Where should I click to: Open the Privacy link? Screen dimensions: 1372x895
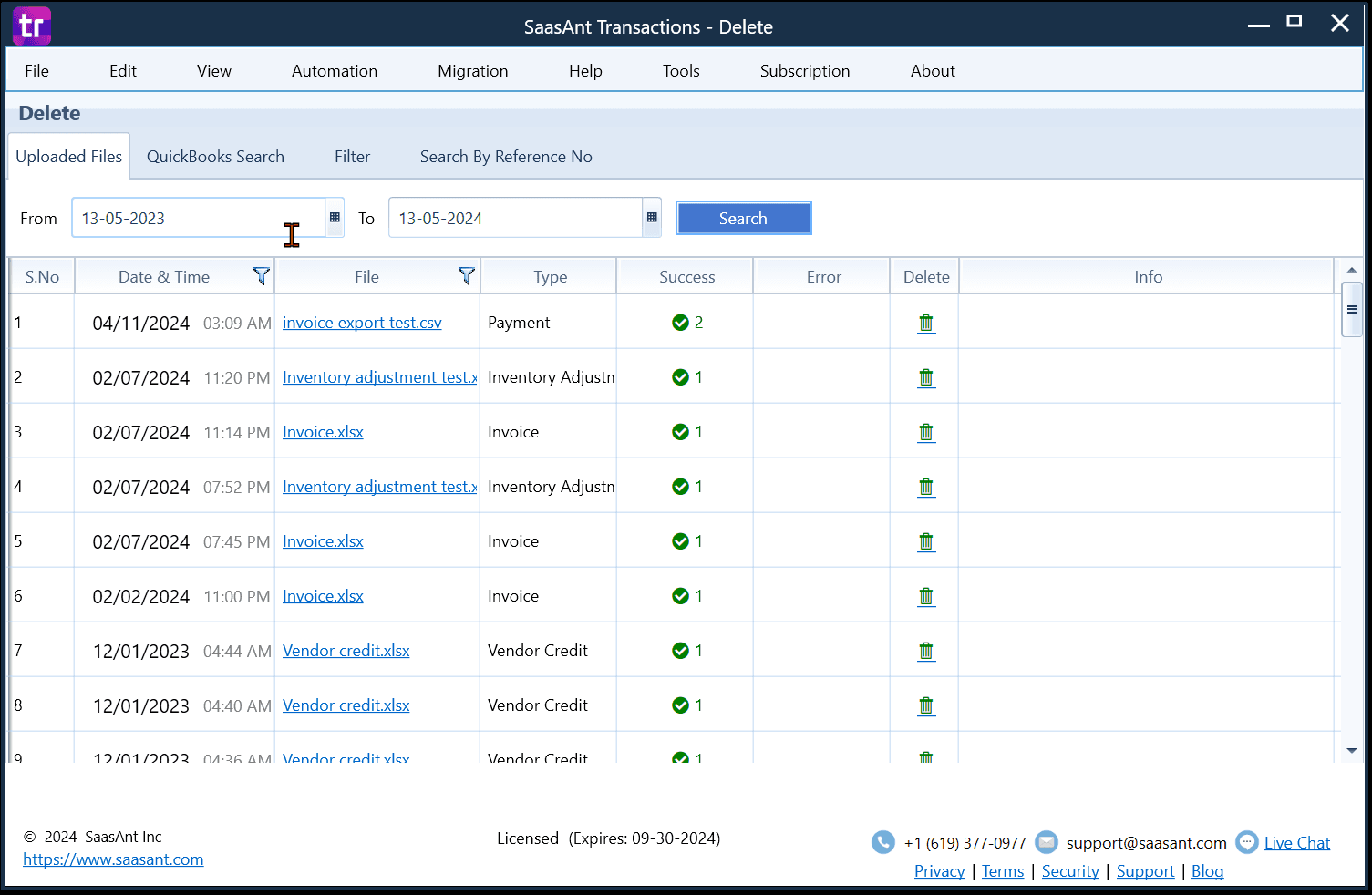pyautogui.click(x=939, y=871)
